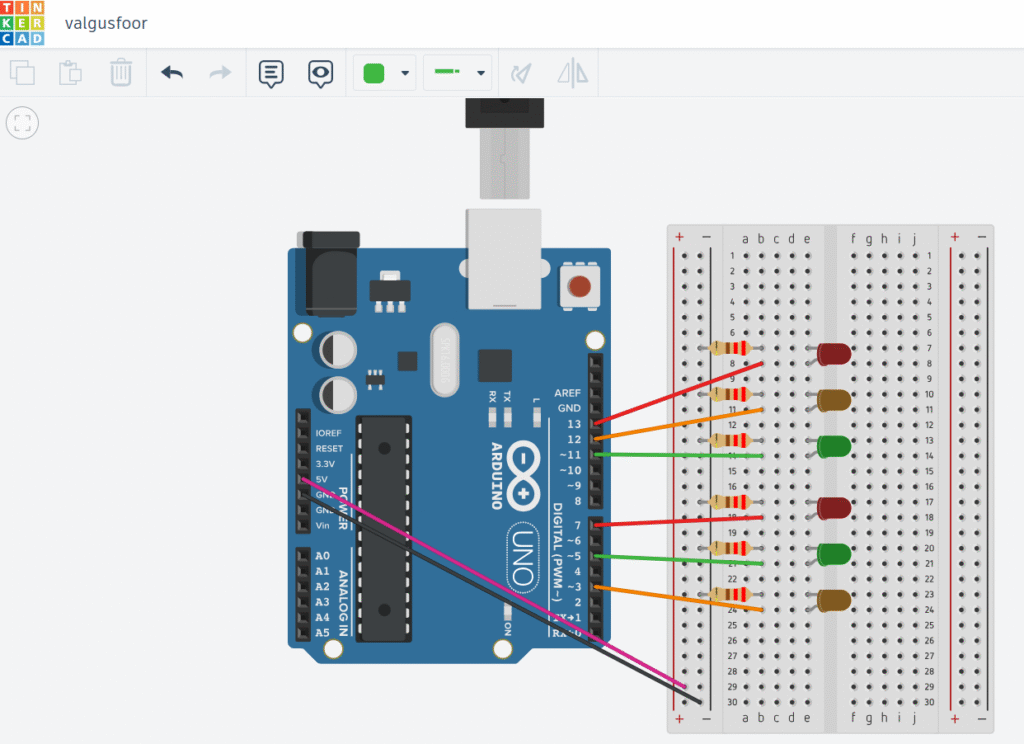Select the resistor on breadboard row 23
The image size is (1024, 744).
coord(731,594)
